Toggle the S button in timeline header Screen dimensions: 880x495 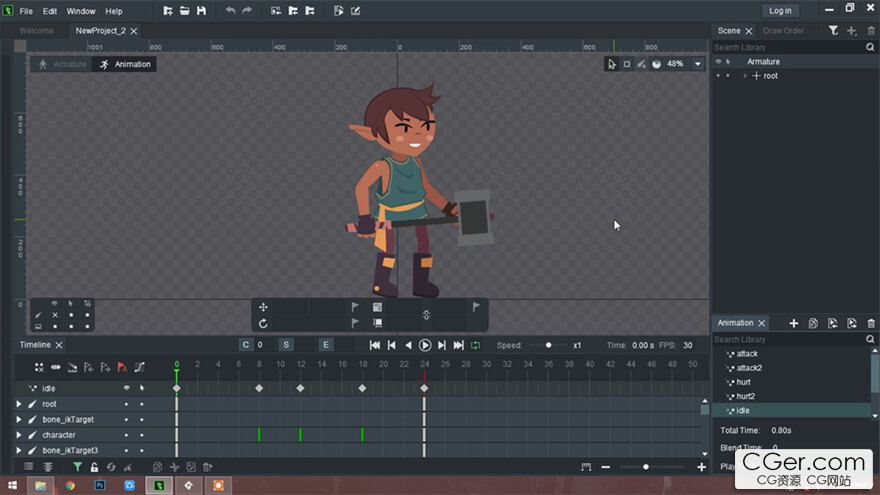286,345
